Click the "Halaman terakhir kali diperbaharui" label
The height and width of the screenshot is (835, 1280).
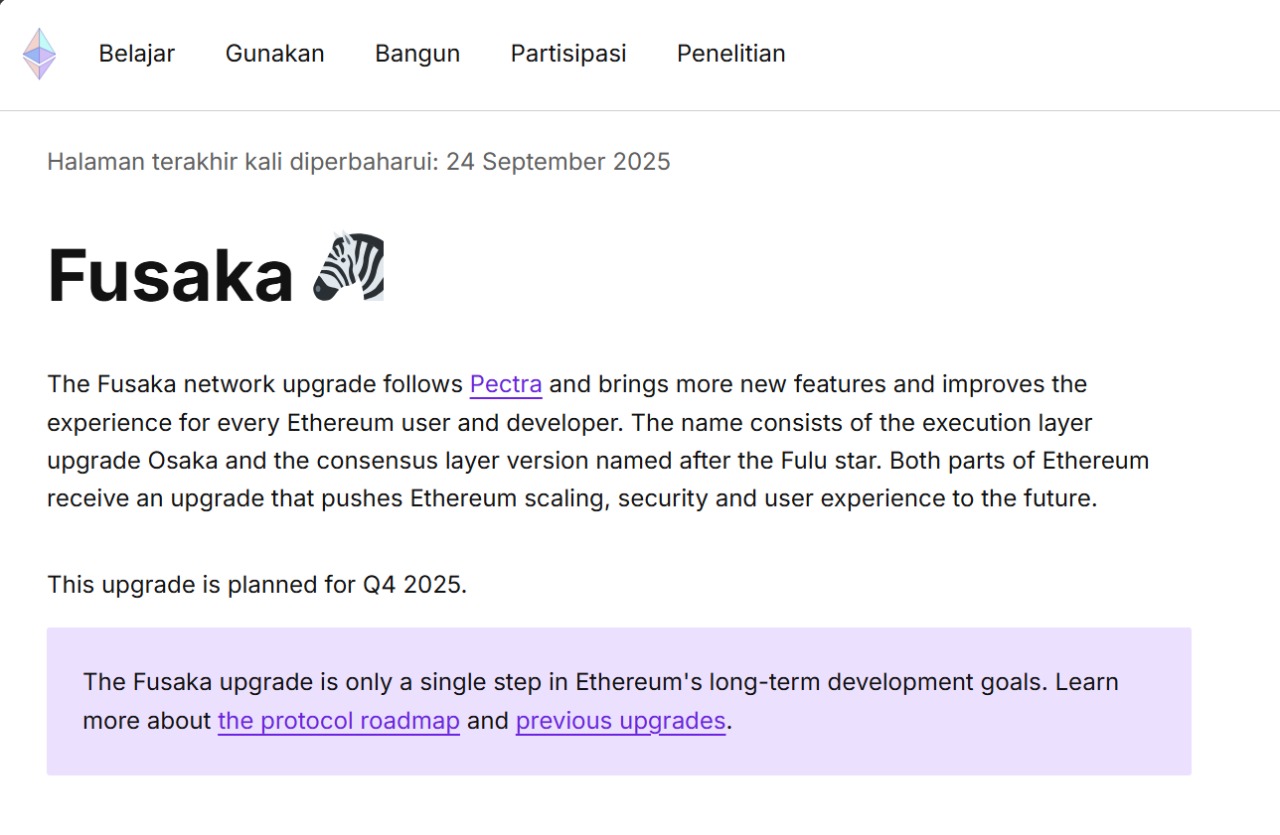click(242, 162)
